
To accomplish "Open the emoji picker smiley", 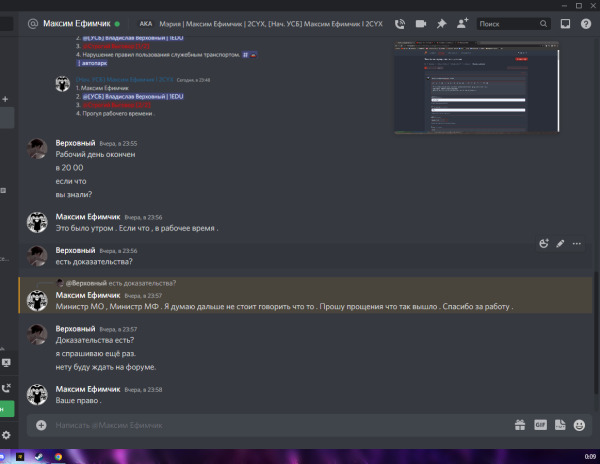I will click(579, 425).
